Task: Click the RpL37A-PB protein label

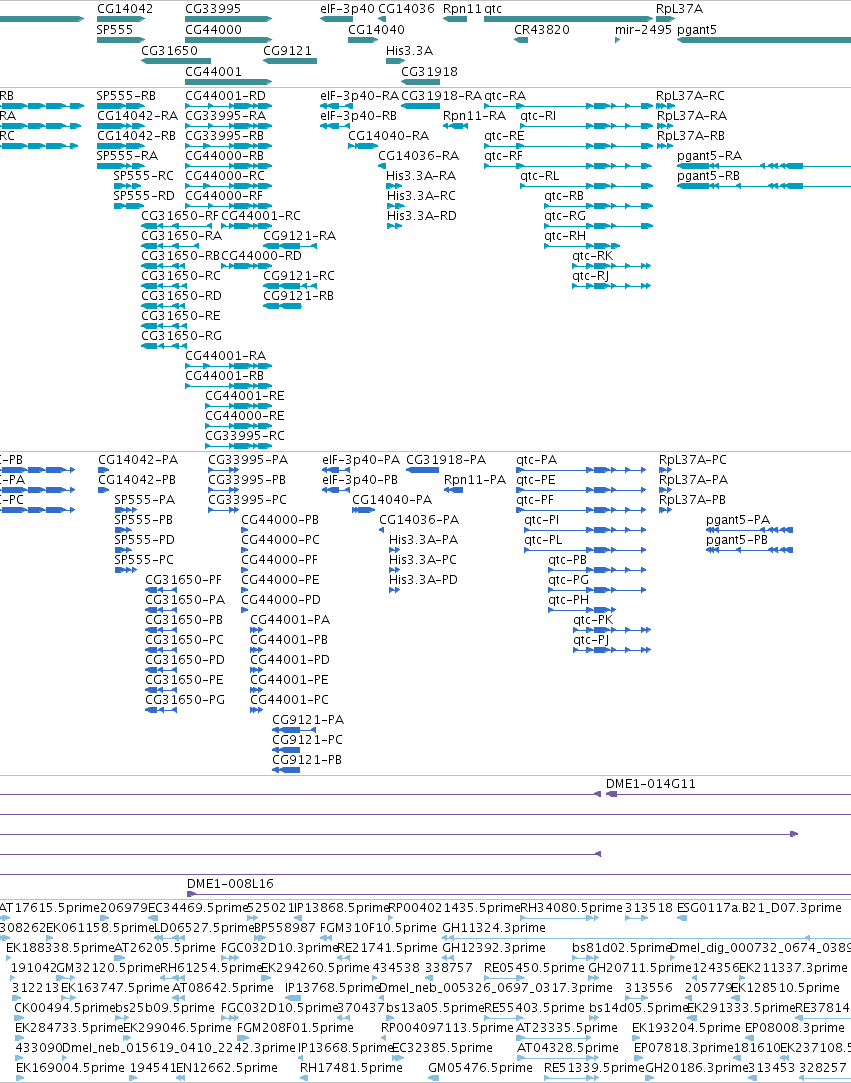Action: (x=693, y=499)
